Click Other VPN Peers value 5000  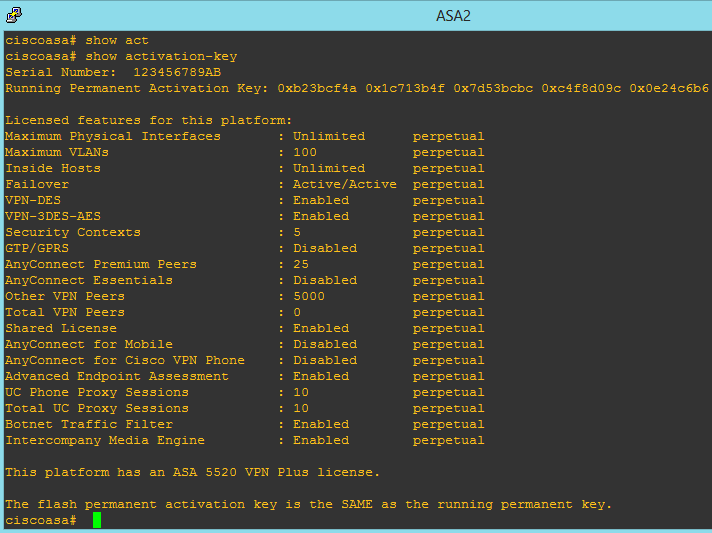coord(309,296)
